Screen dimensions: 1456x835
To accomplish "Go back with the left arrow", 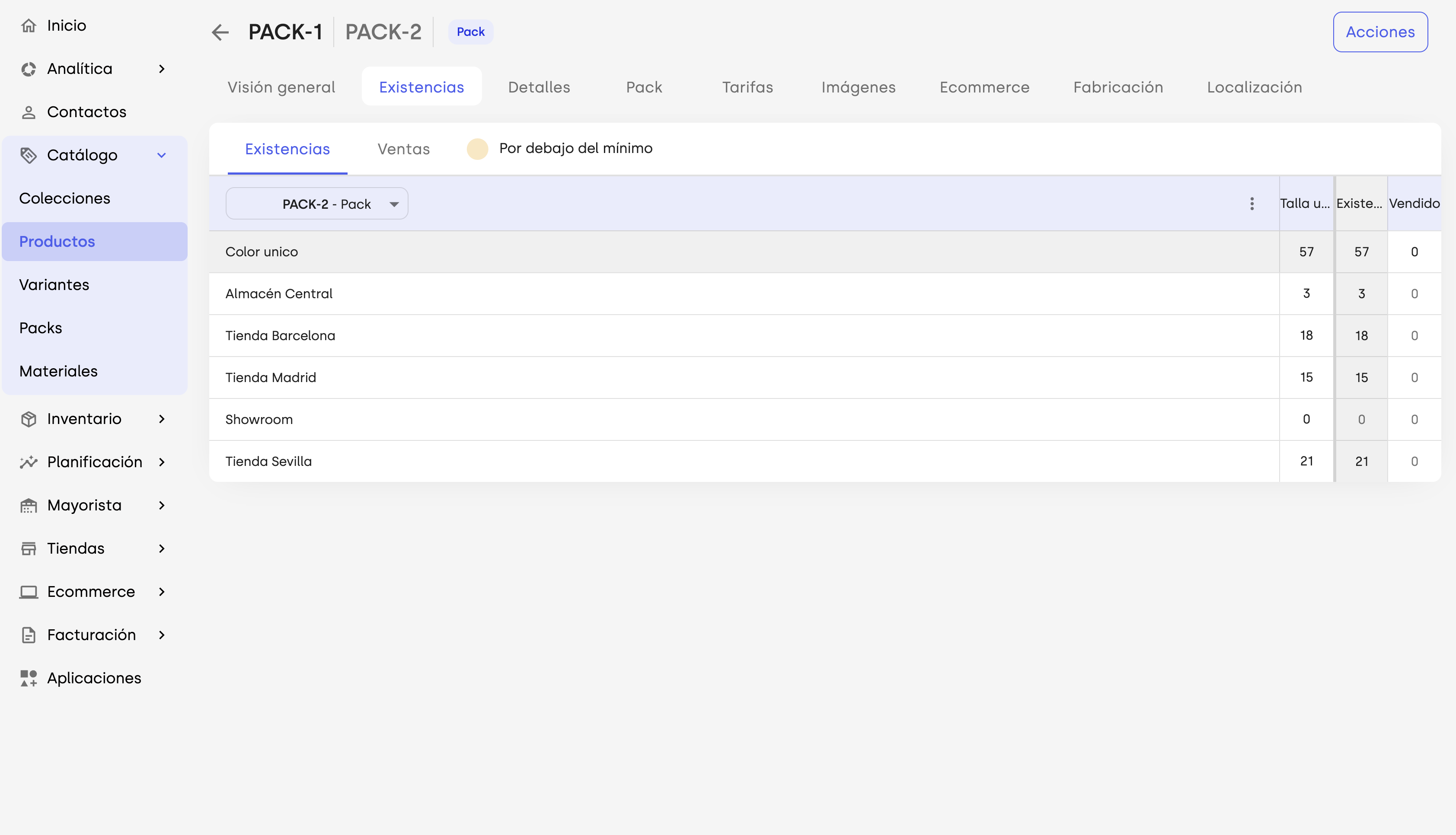I will [x=220, y=32].
